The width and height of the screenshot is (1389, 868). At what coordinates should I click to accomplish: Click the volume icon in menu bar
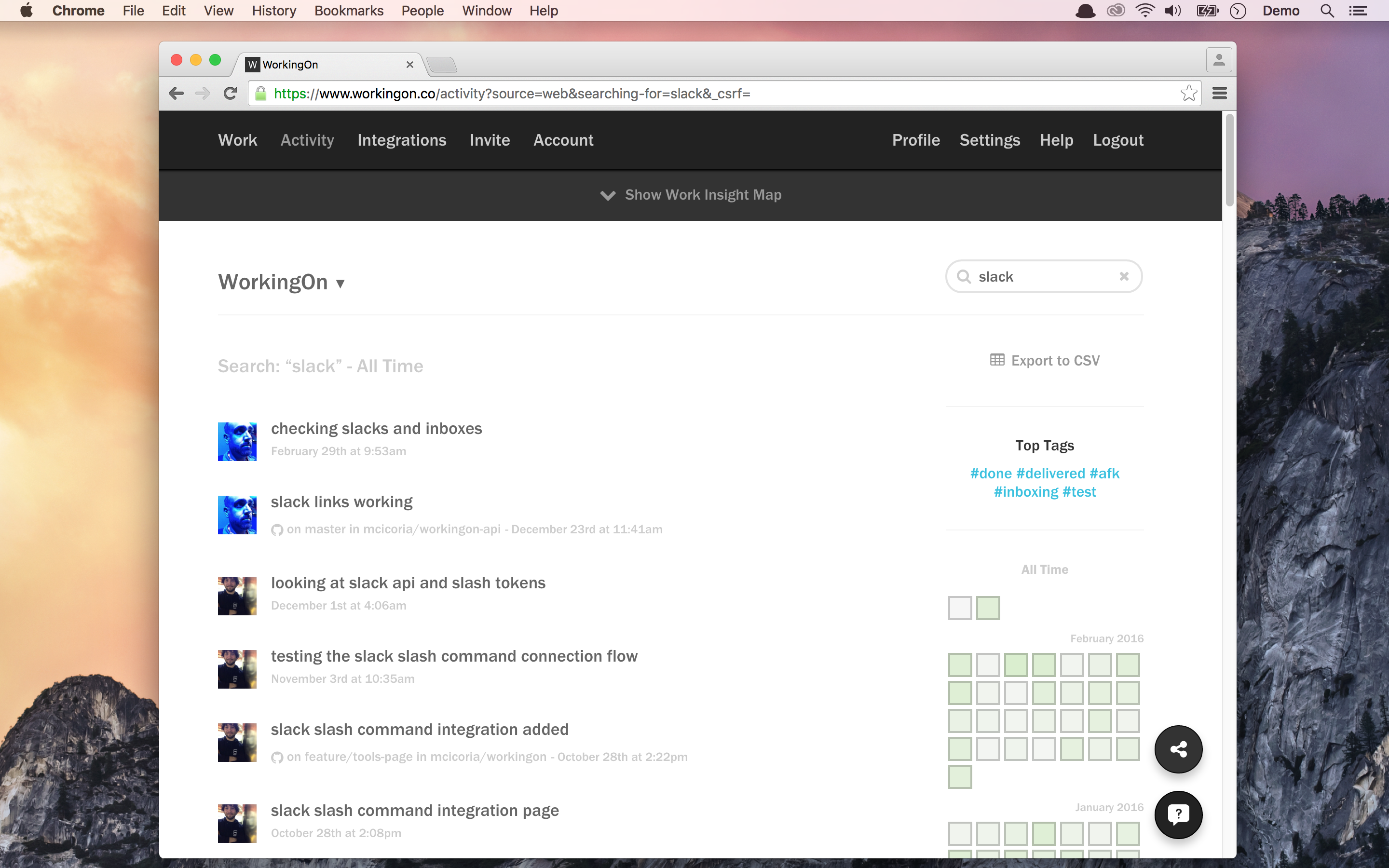click(1172, 10)
